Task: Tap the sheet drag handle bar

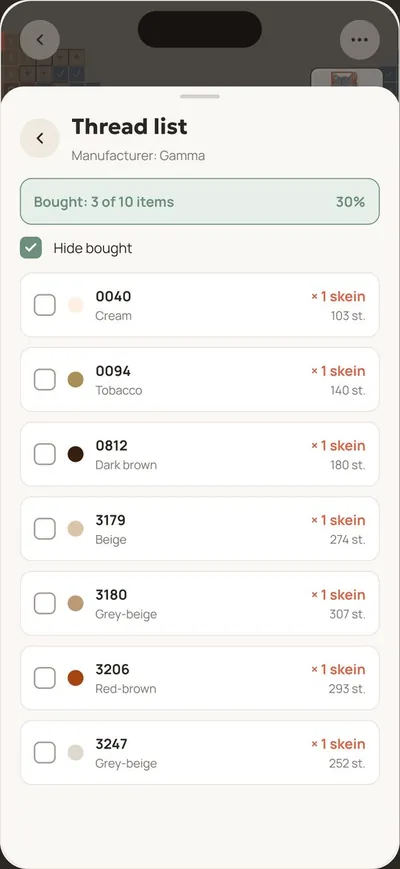Action: [x=200, y=96]
